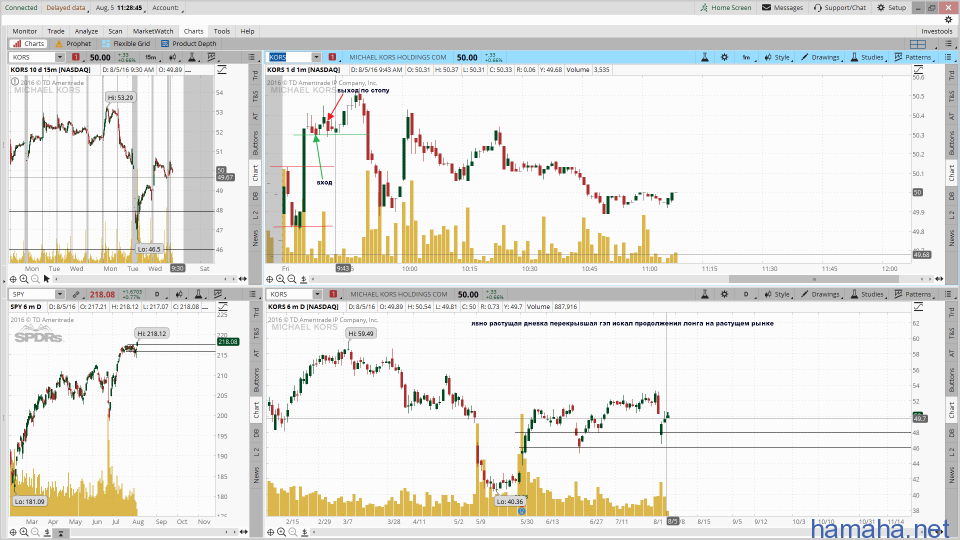Viewport: 960px width, 540px height.
Task: Click the gear icon below Setup
Action: (948, 20)
